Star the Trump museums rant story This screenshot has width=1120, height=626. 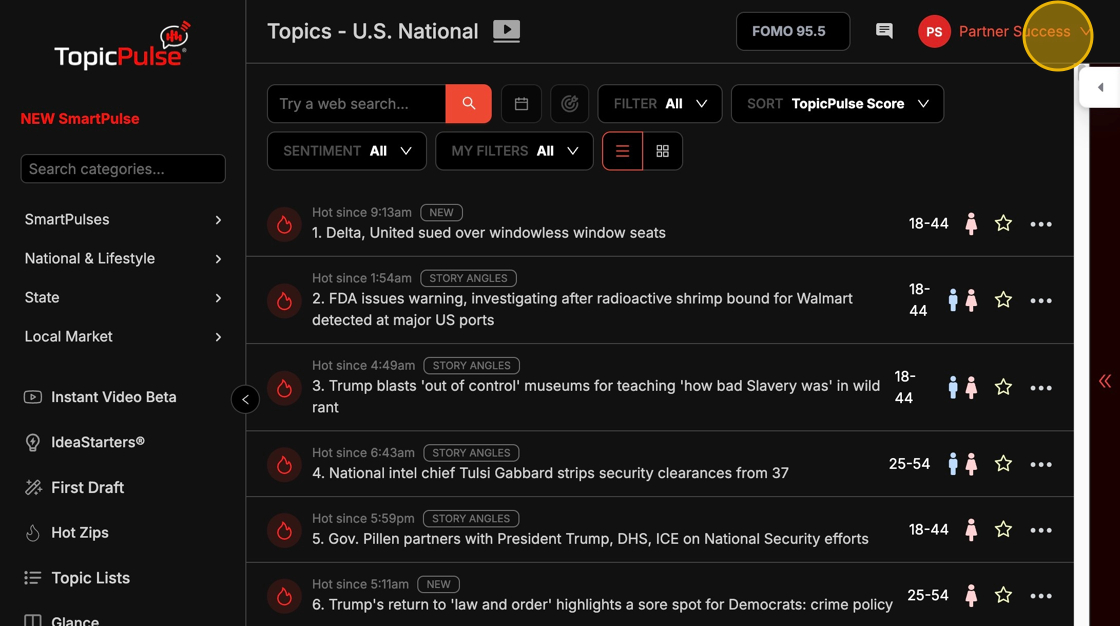(1004, 387)
